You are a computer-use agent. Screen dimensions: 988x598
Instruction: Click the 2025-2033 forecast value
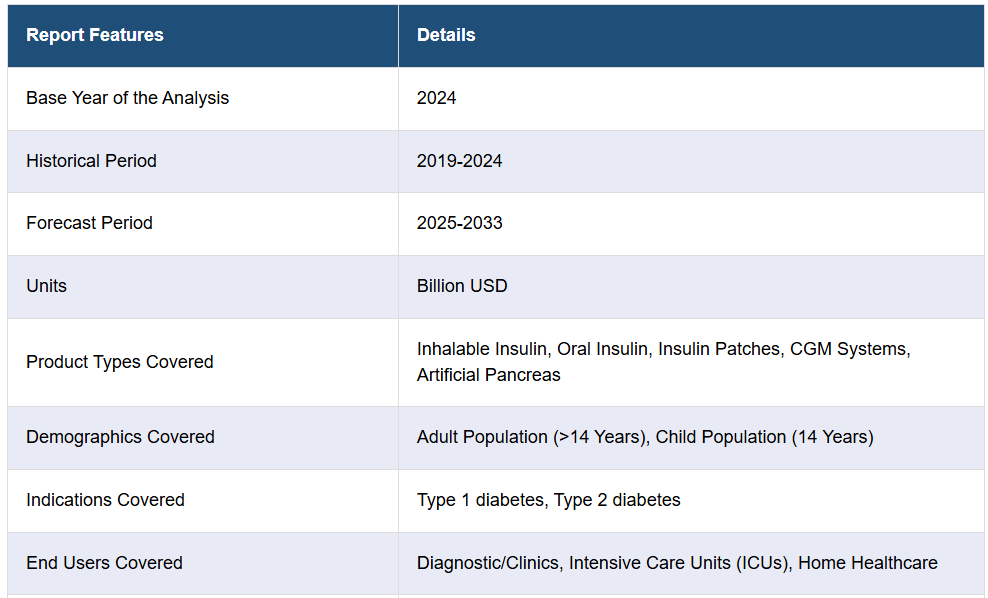459,223
